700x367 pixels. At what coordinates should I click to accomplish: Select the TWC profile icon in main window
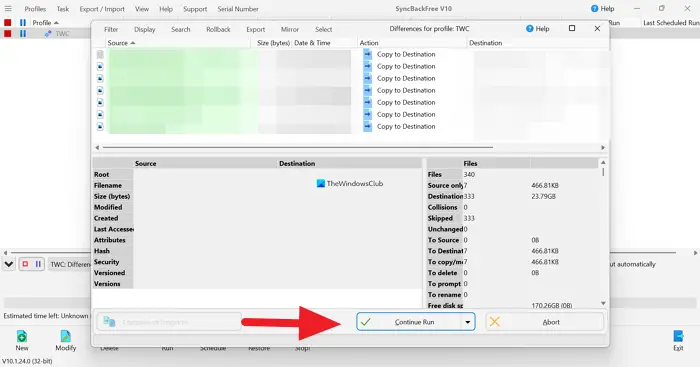pyautogui.click(x=48, y=33)
